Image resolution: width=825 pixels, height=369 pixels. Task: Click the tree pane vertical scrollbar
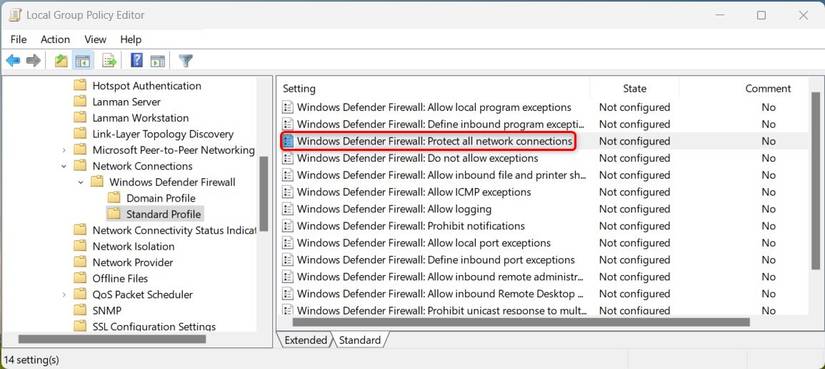[x=264, y=194]
